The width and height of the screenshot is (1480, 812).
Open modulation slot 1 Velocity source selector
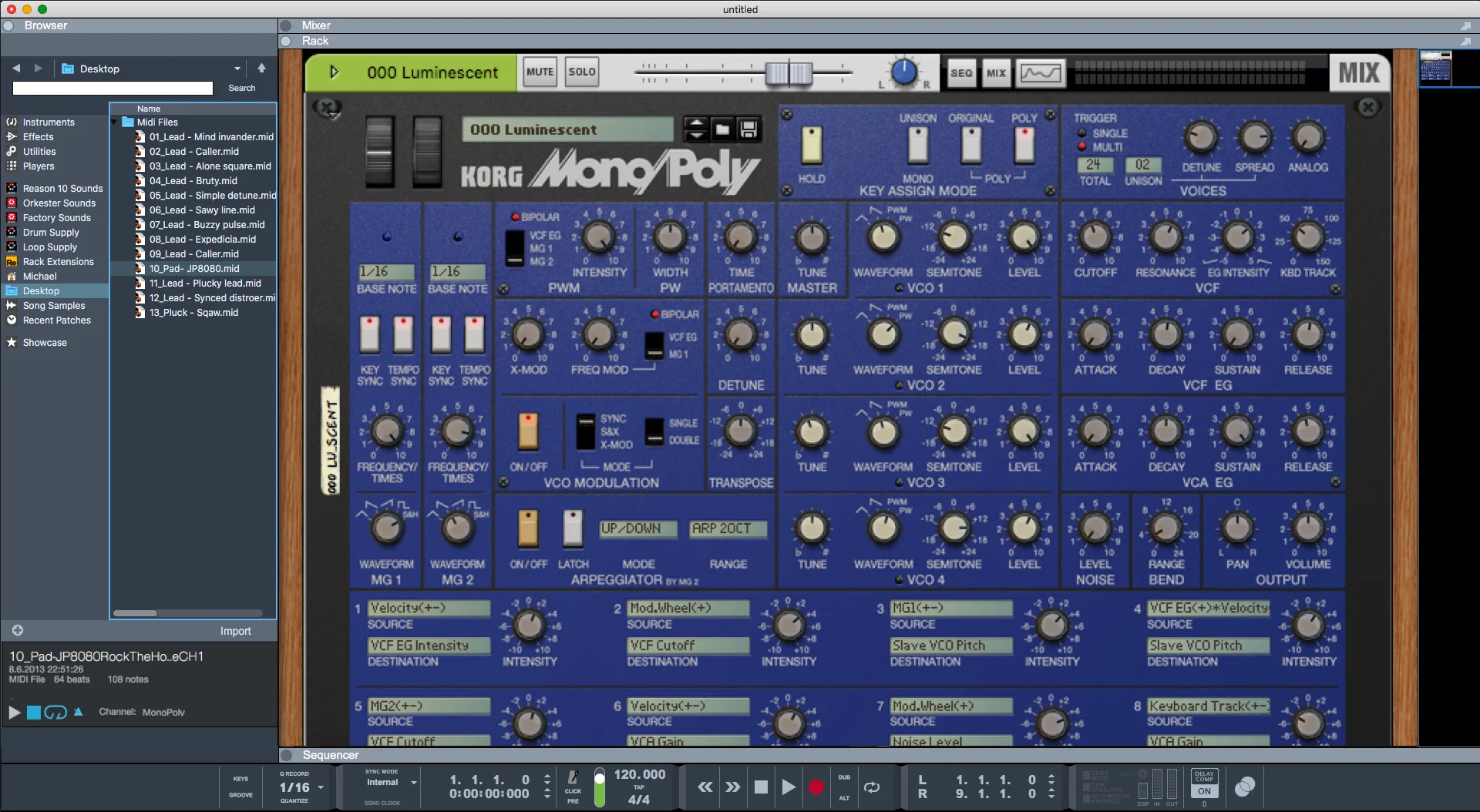point(429,609)
